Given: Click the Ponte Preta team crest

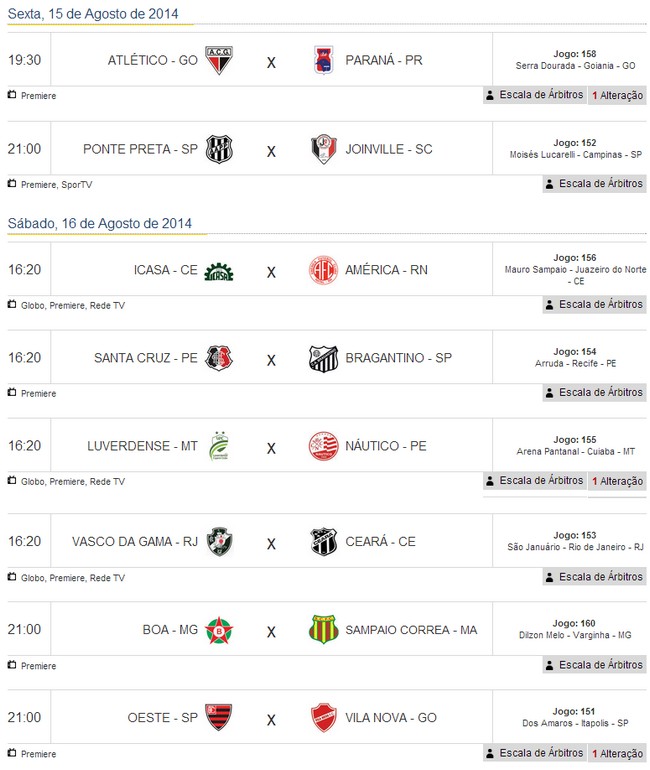Looking at the screenshot, I should coord(219,149).
